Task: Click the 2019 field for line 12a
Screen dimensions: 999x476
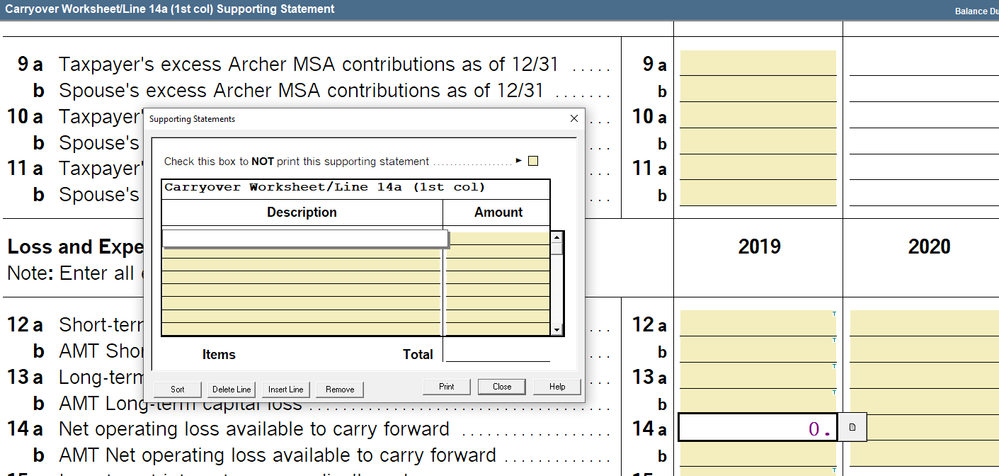Action: point(757,324)
